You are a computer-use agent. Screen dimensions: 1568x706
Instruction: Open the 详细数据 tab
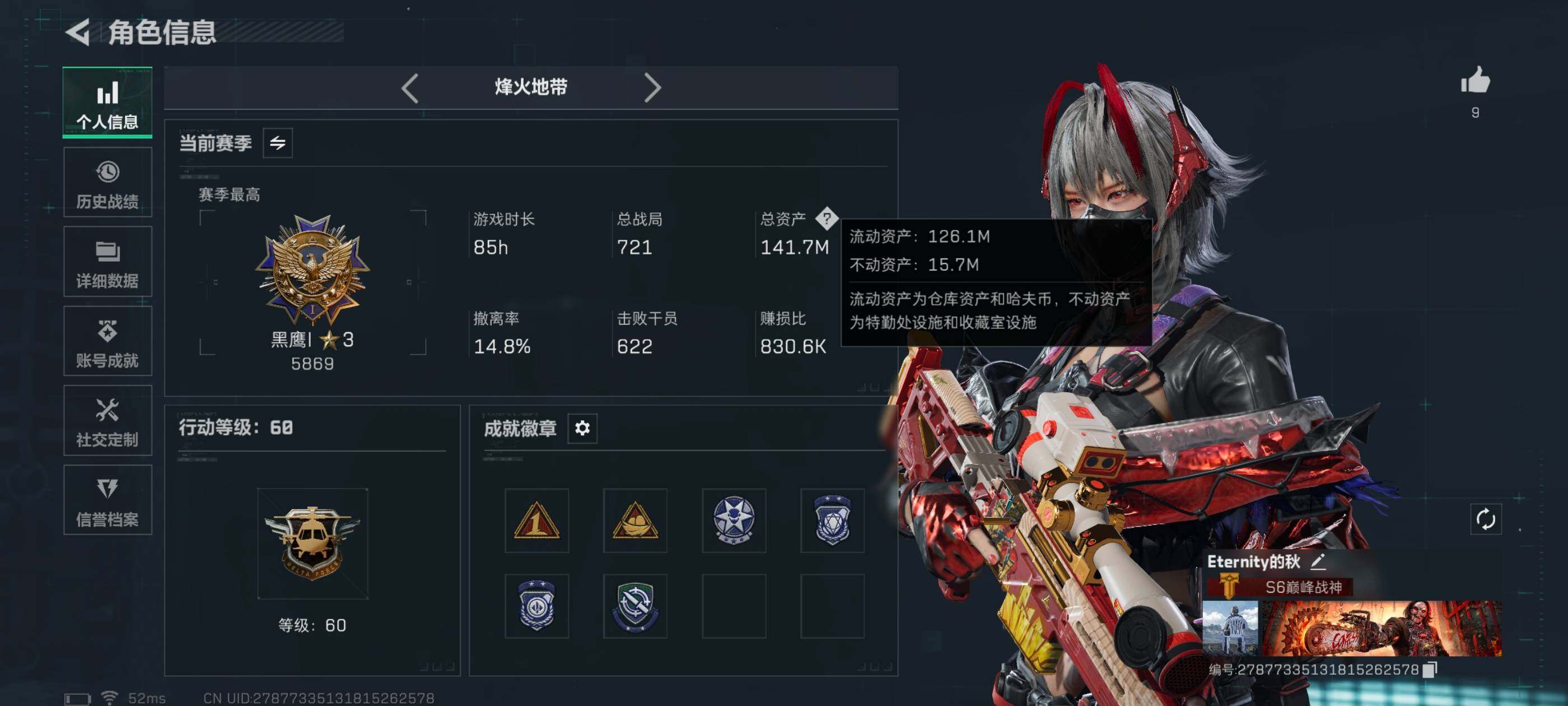pyautogui.click(x=108, y=261)
